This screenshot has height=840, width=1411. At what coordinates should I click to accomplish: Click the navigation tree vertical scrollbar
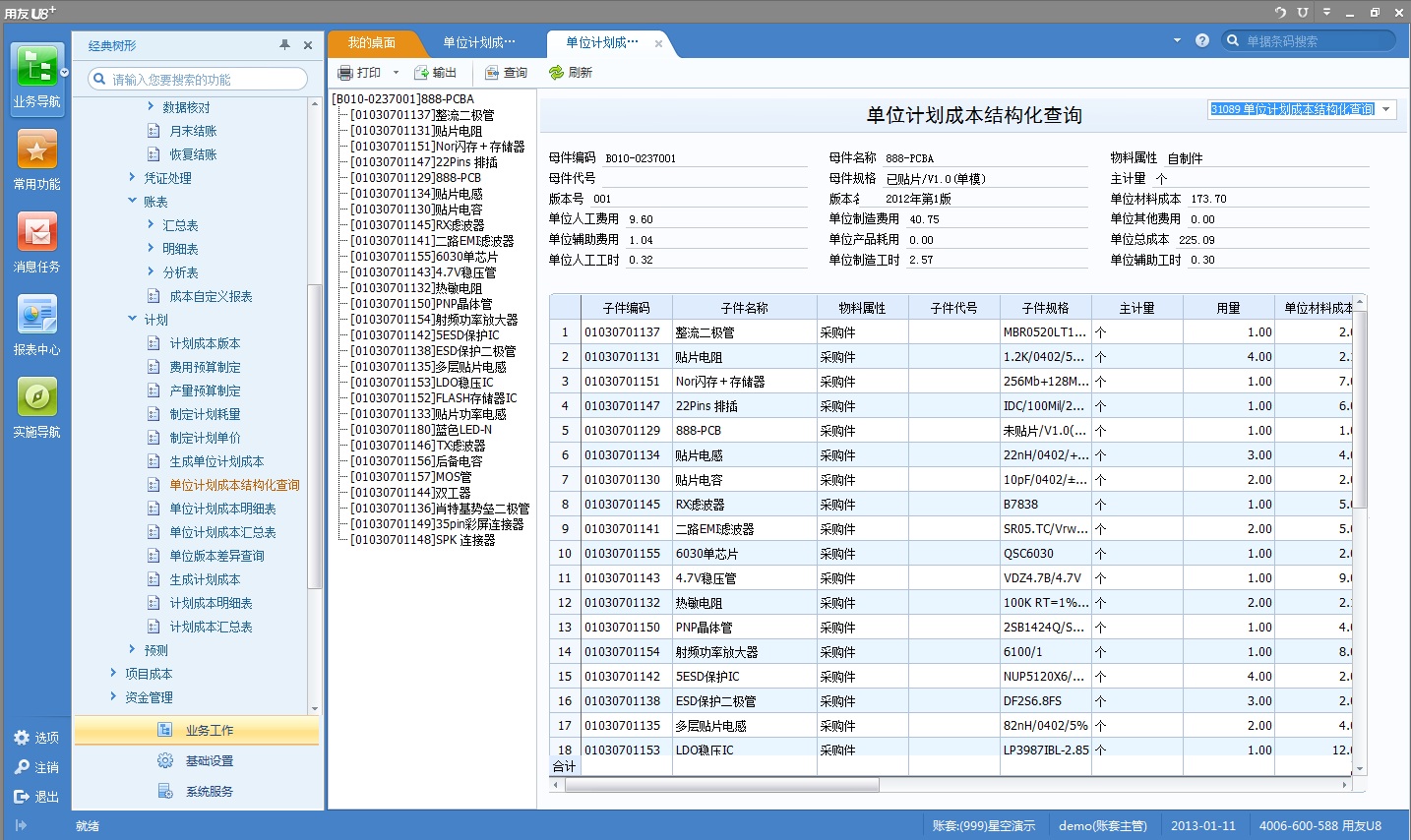[x=315, y=437]
